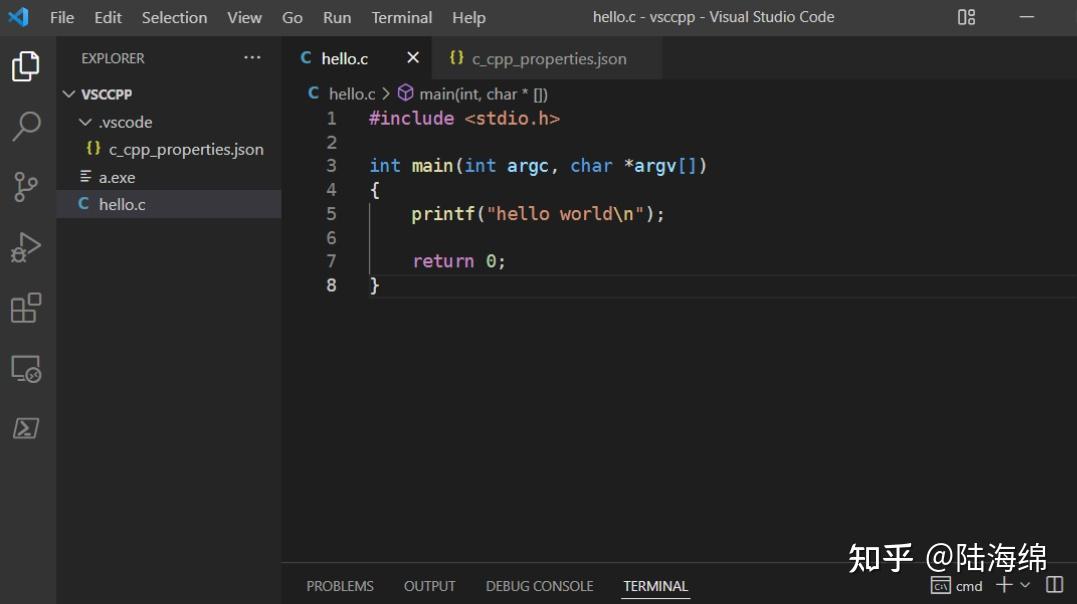Select the Remote Explorer icon
The width and height of the screenshot is (1077, 604).
point(26,369)
